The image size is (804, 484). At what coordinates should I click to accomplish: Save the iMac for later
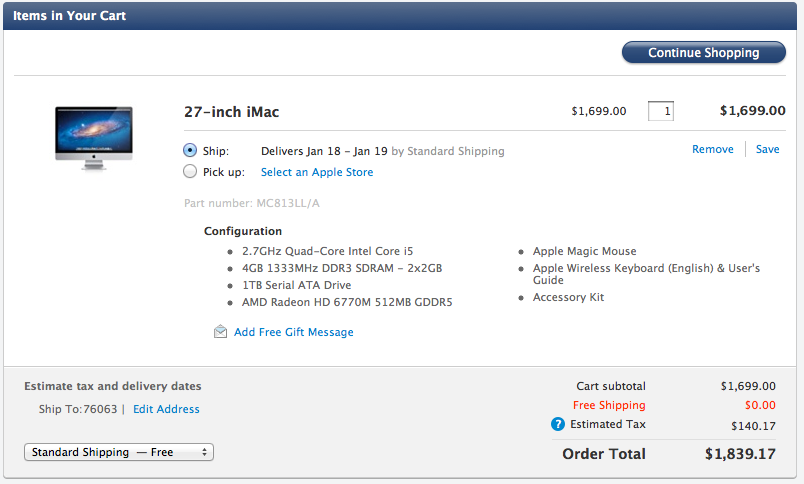pos(768,149)
